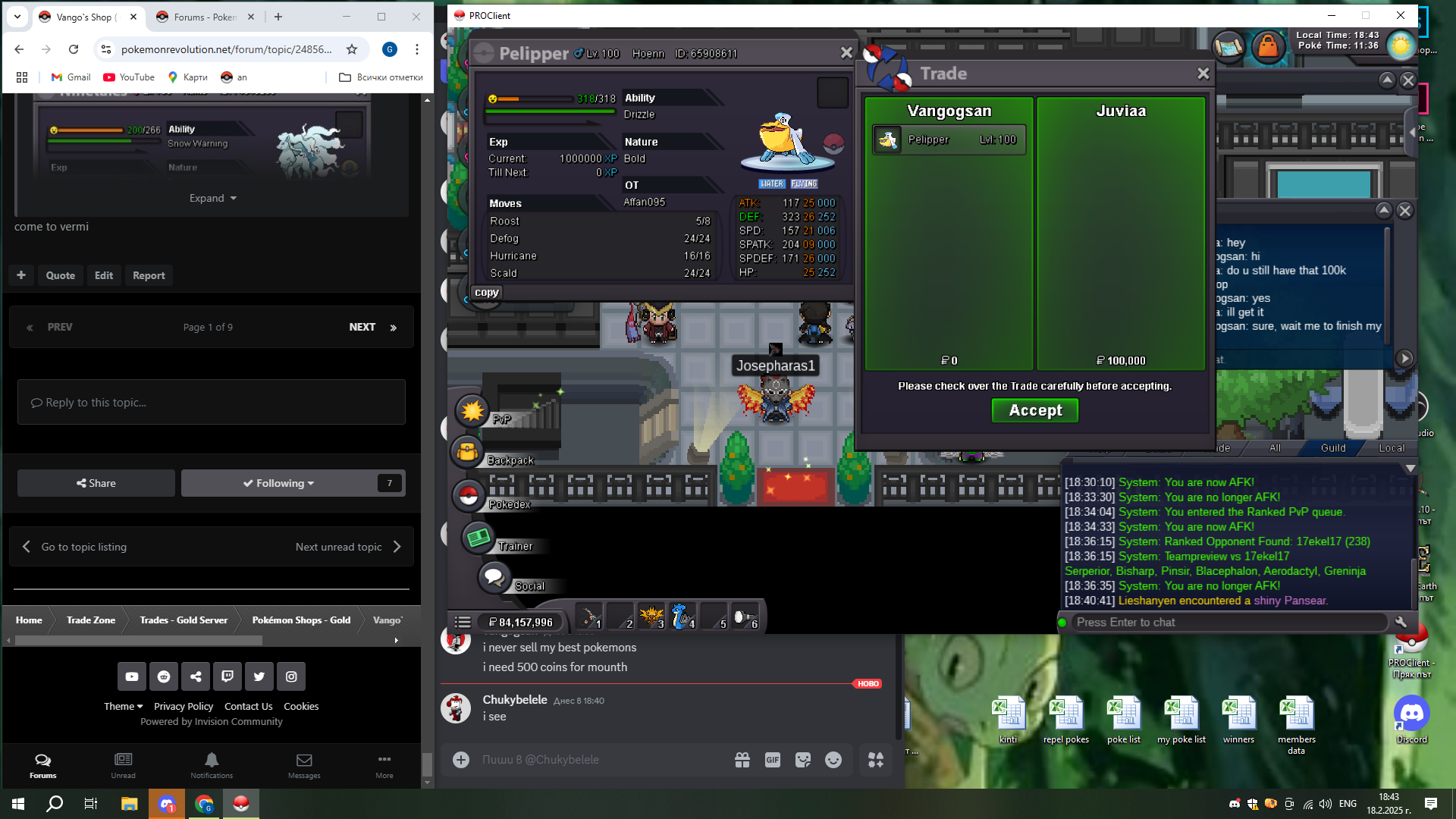Open the Pokedex icon
1456x819 pixels.
pyautogui.click(x=469, y=496)
